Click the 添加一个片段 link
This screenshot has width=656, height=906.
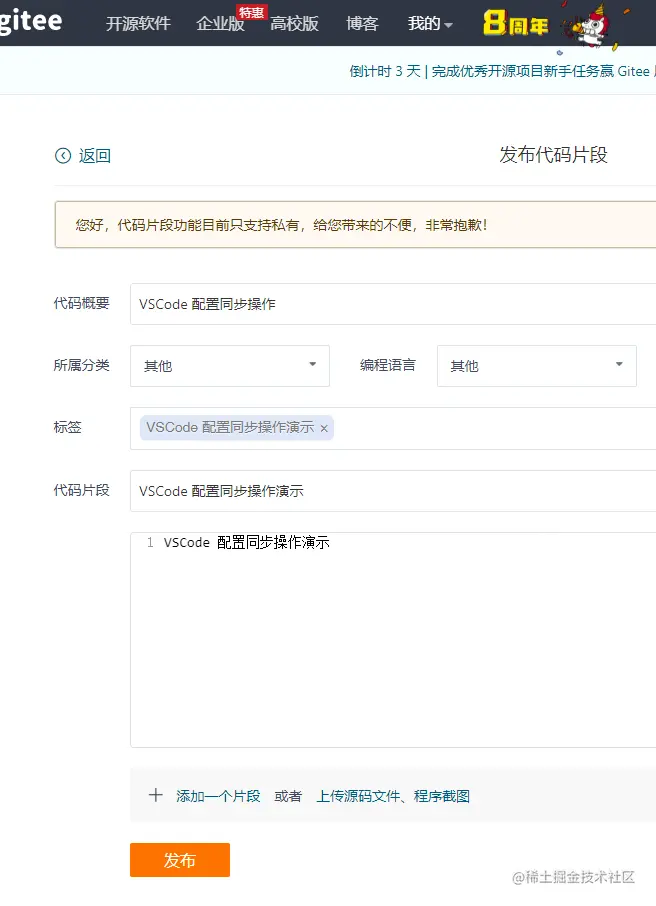coord(218,796)
